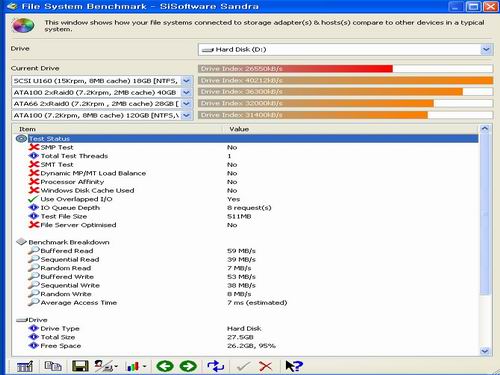The image size is (500, 375).
Task: Refresh the benchmark with the blue arrows icon
Action: point(216,366)
